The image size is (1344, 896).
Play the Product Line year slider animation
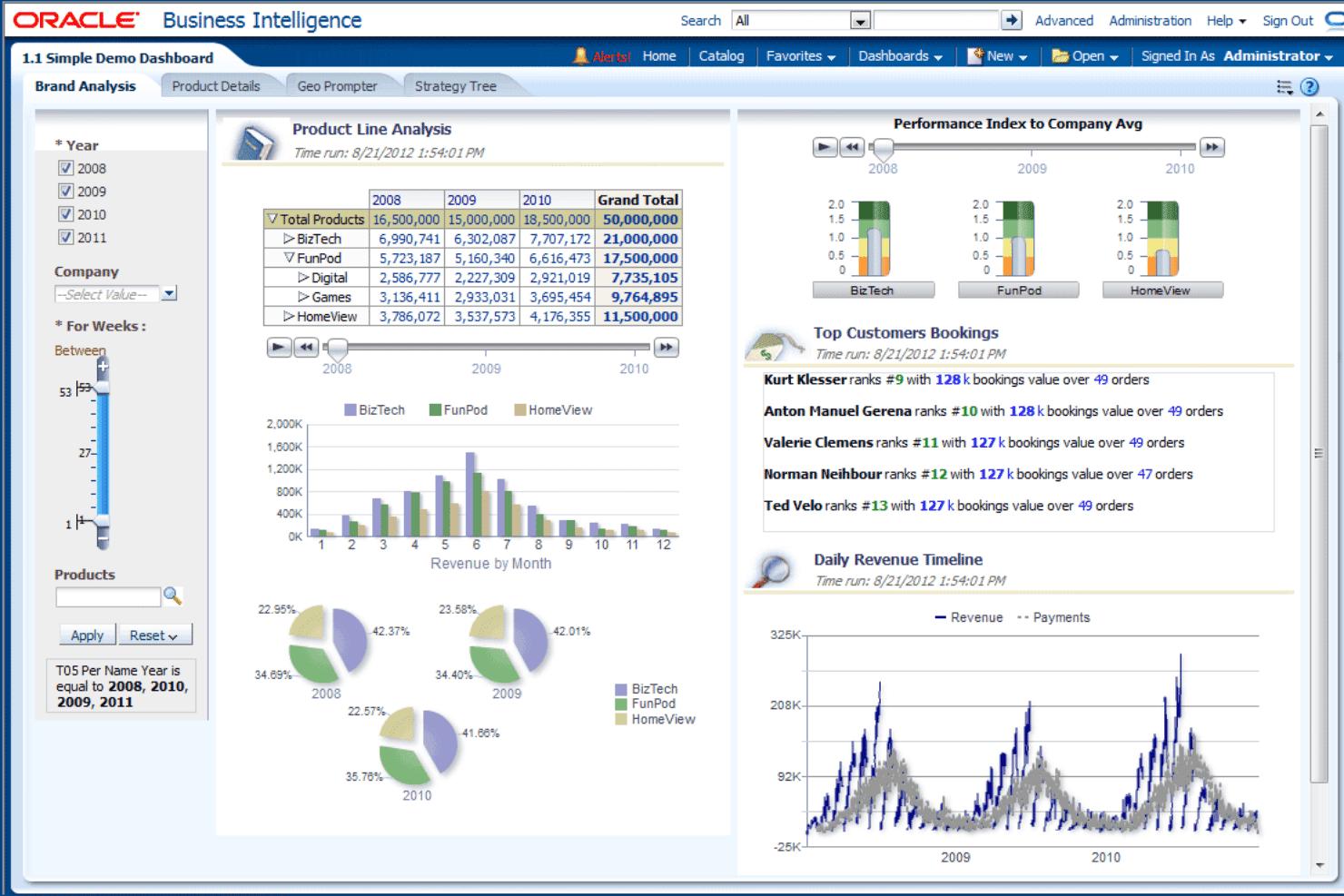[279, 347]
